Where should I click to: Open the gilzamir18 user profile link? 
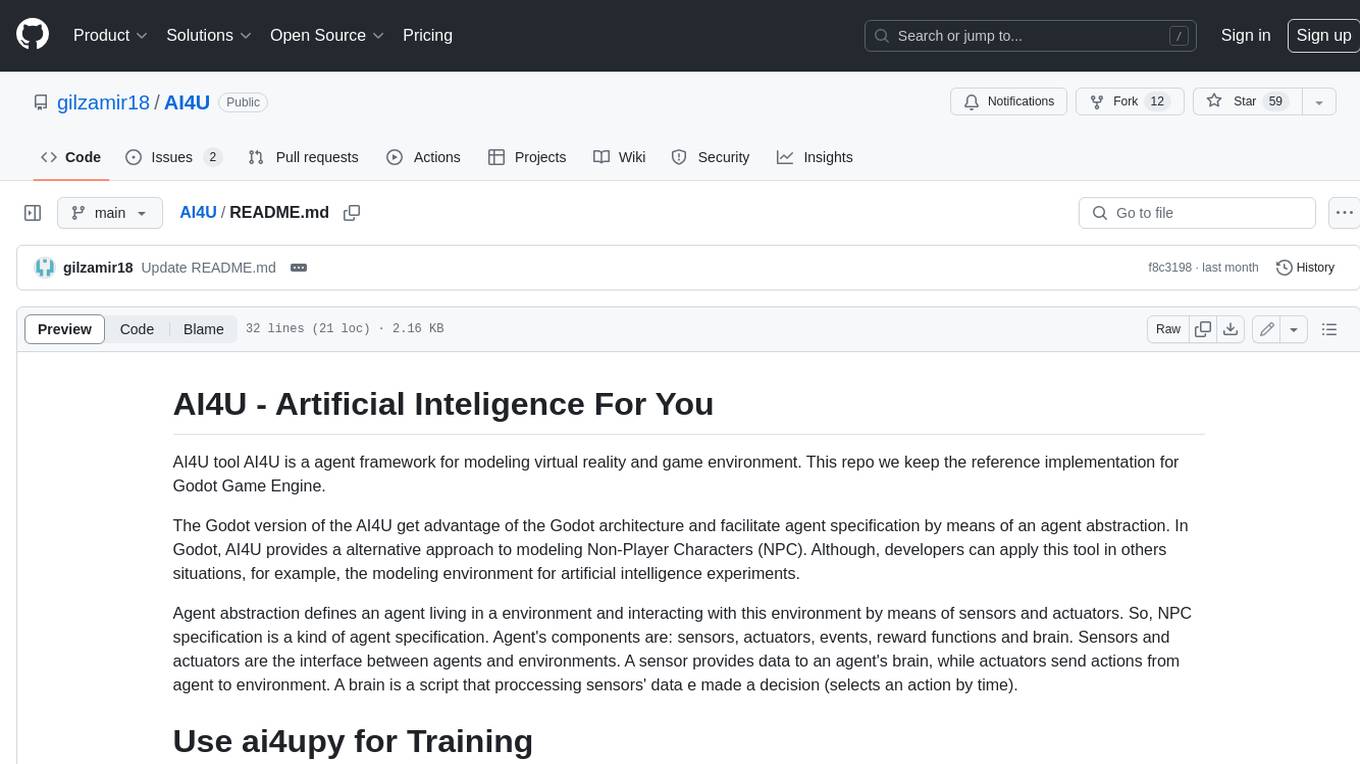click(103, 102)
